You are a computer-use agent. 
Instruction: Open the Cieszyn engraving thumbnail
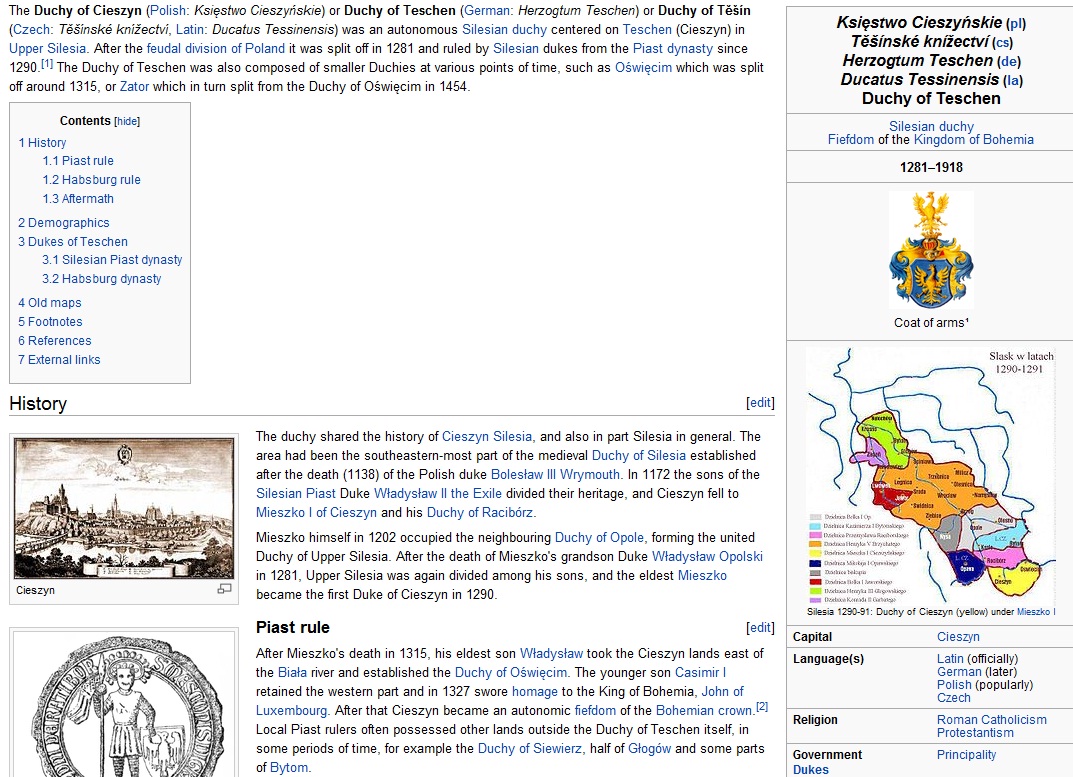pyautogui.click(x=124, y=509)
